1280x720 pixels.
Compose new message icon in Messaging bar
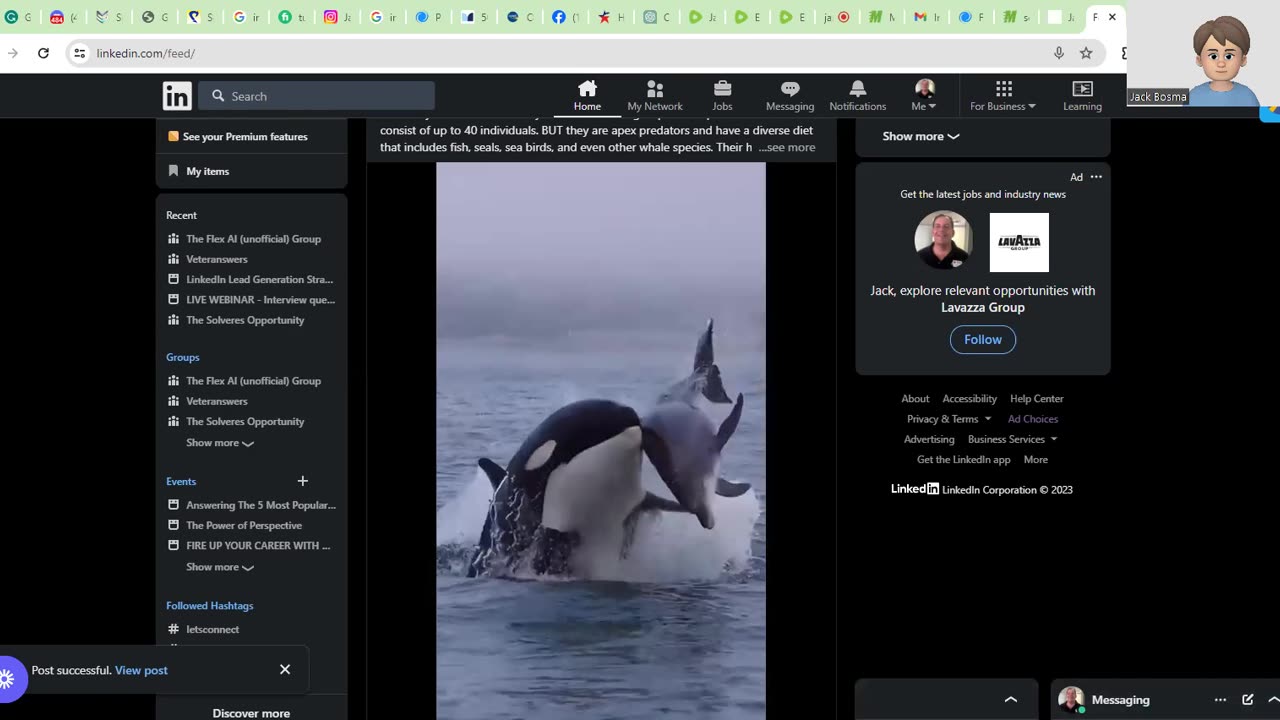1248,700
